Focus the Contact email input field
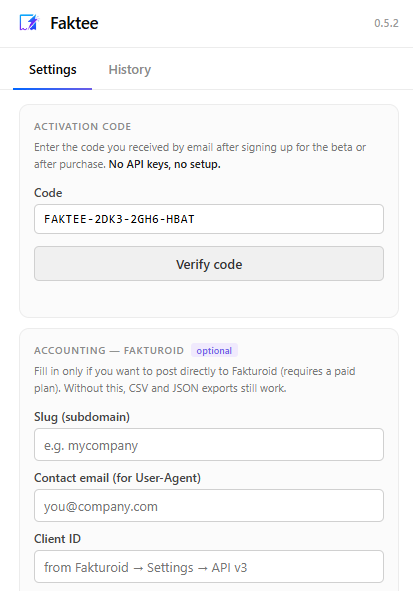This screenshot has height=591, width=413. tap(209, 506)
